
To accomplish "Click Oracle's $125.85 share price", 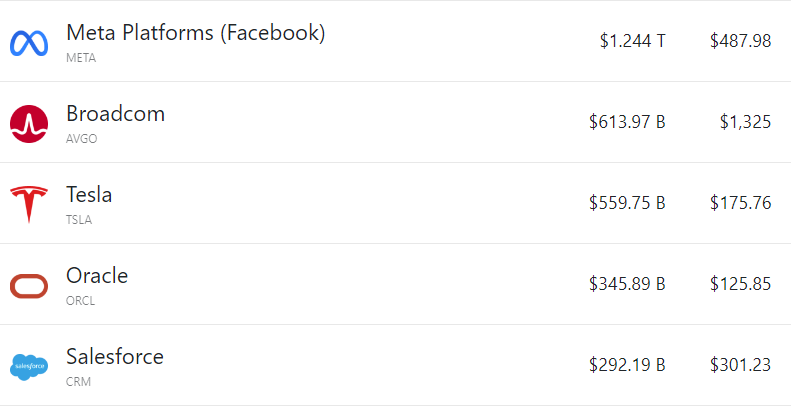I will point(740,284).
